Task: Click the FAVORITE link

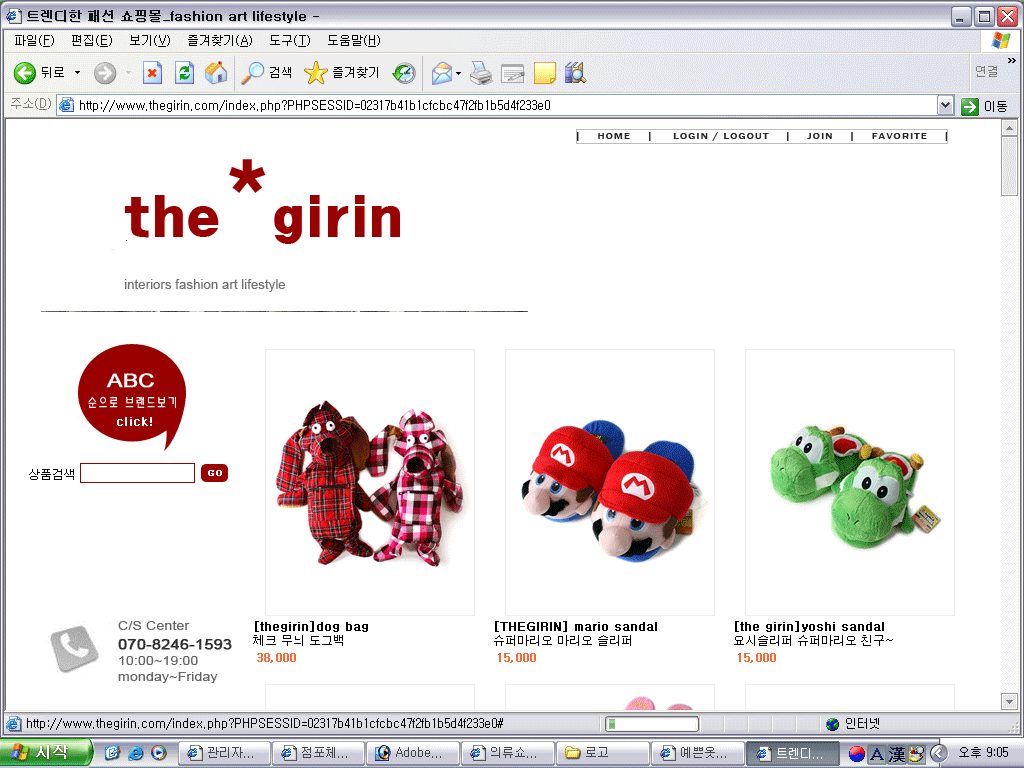Action: (899, 136)
